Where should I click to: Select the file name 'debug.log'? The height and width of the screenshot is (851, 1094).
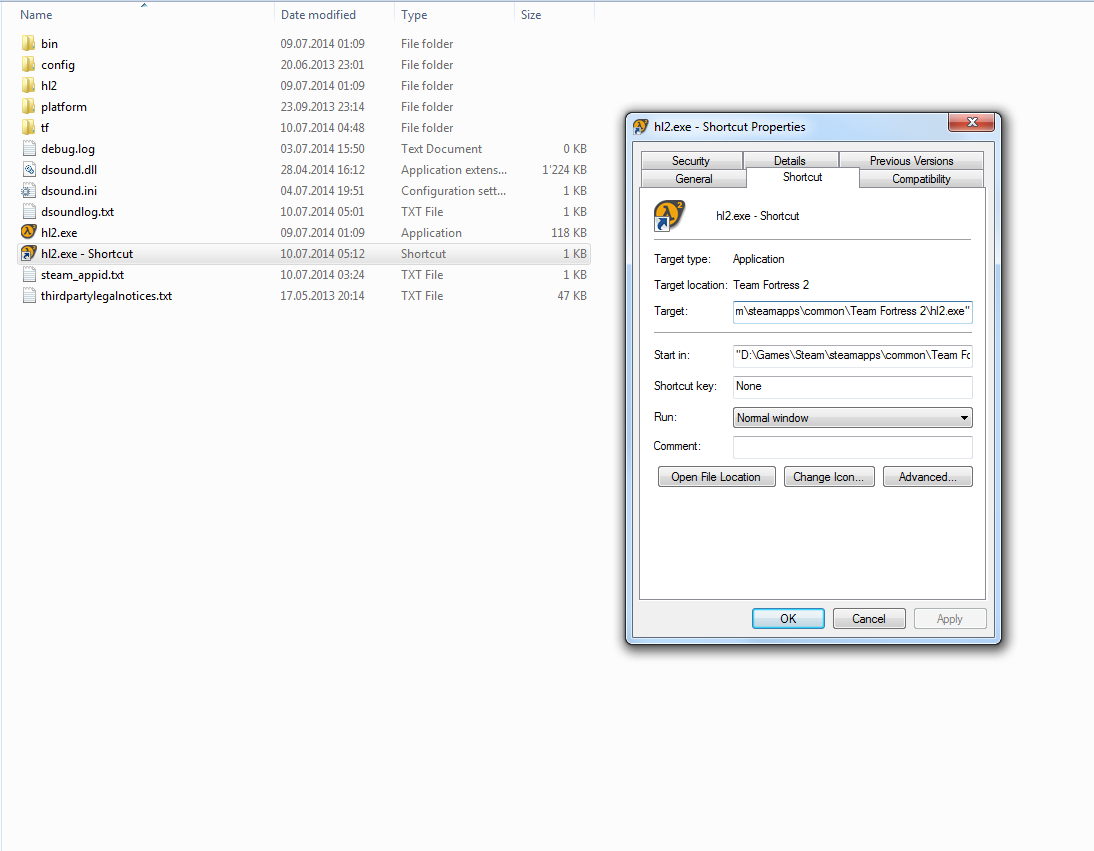click(x=68, y=149)
